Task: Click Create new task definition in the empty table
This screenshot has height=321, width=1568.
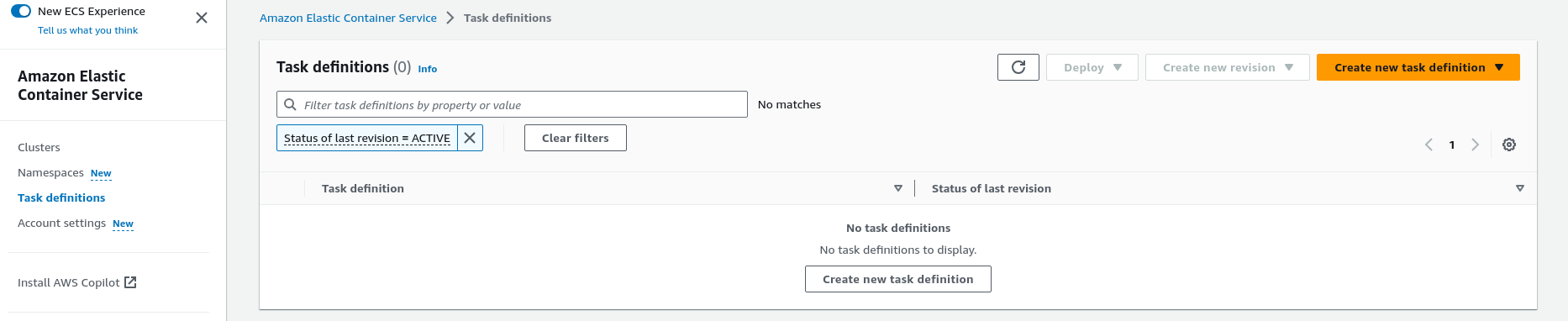Action: pos(898,279)
